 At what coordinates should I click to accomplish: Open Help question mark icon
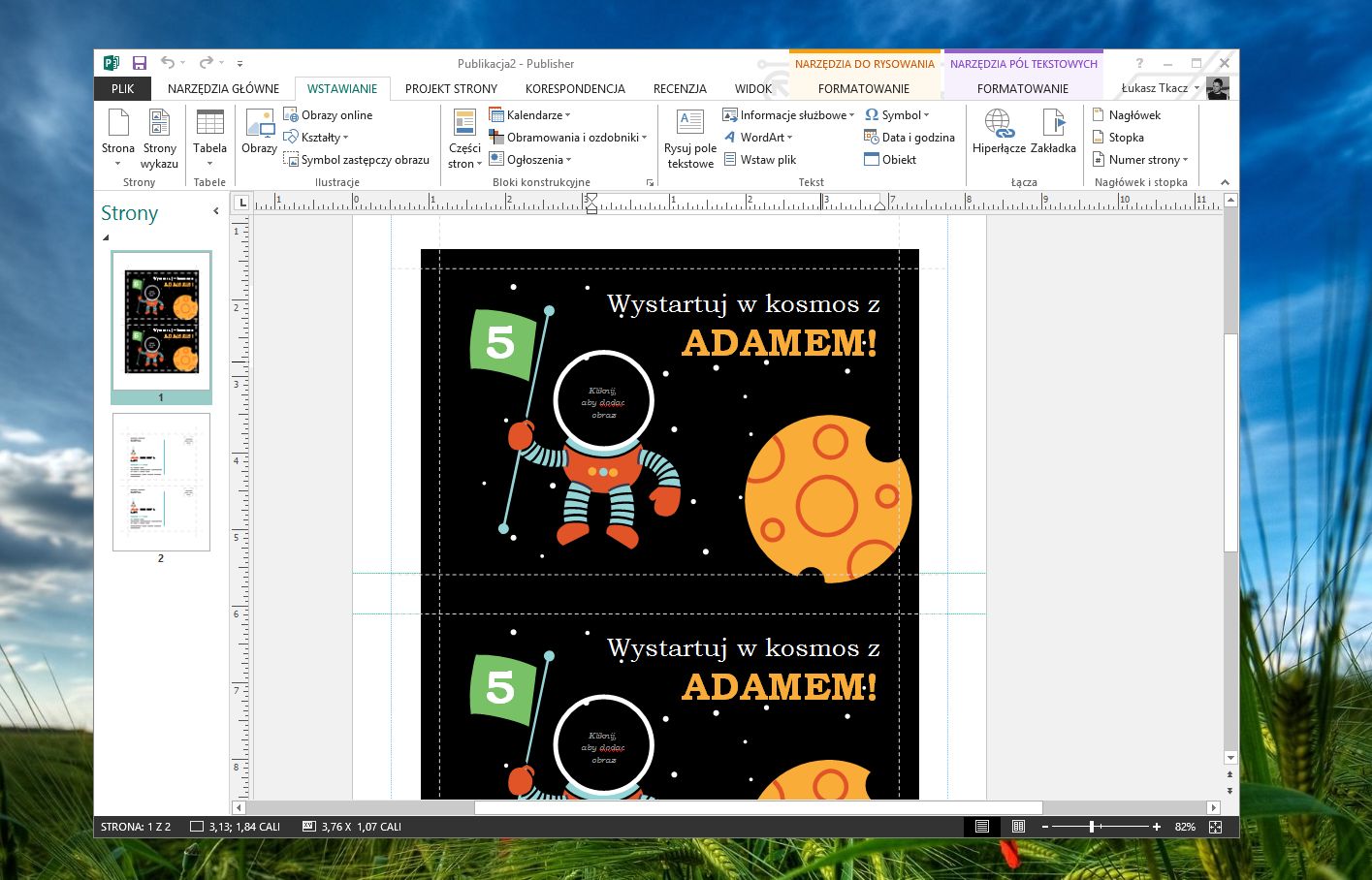coord(1139,63)
